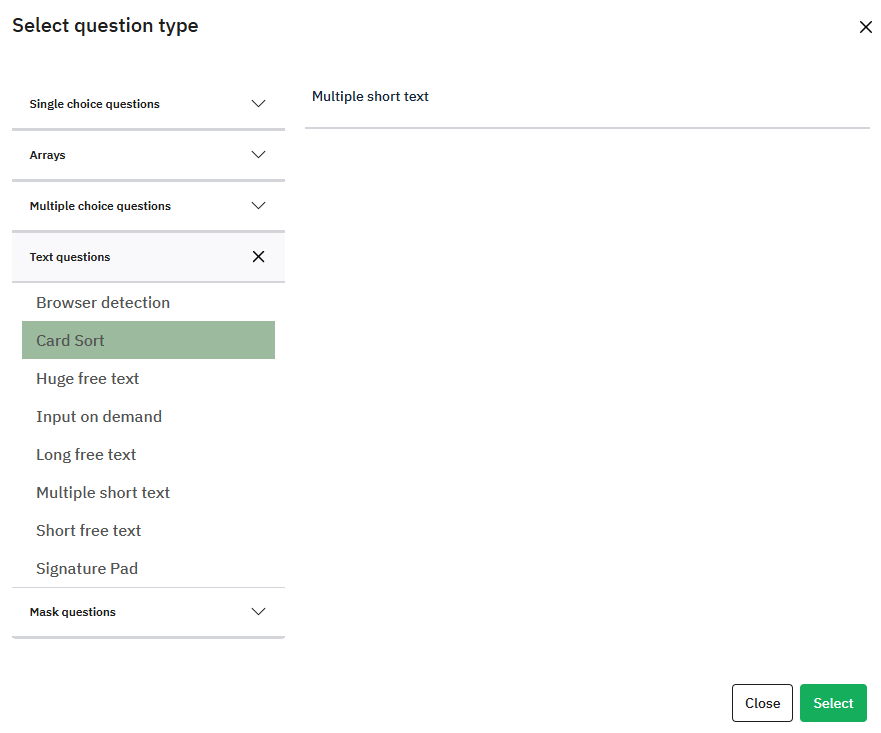Pick Huge free text question type
Image resolution: width=881 pixels, height=733 pixels.
coord(88,379)
